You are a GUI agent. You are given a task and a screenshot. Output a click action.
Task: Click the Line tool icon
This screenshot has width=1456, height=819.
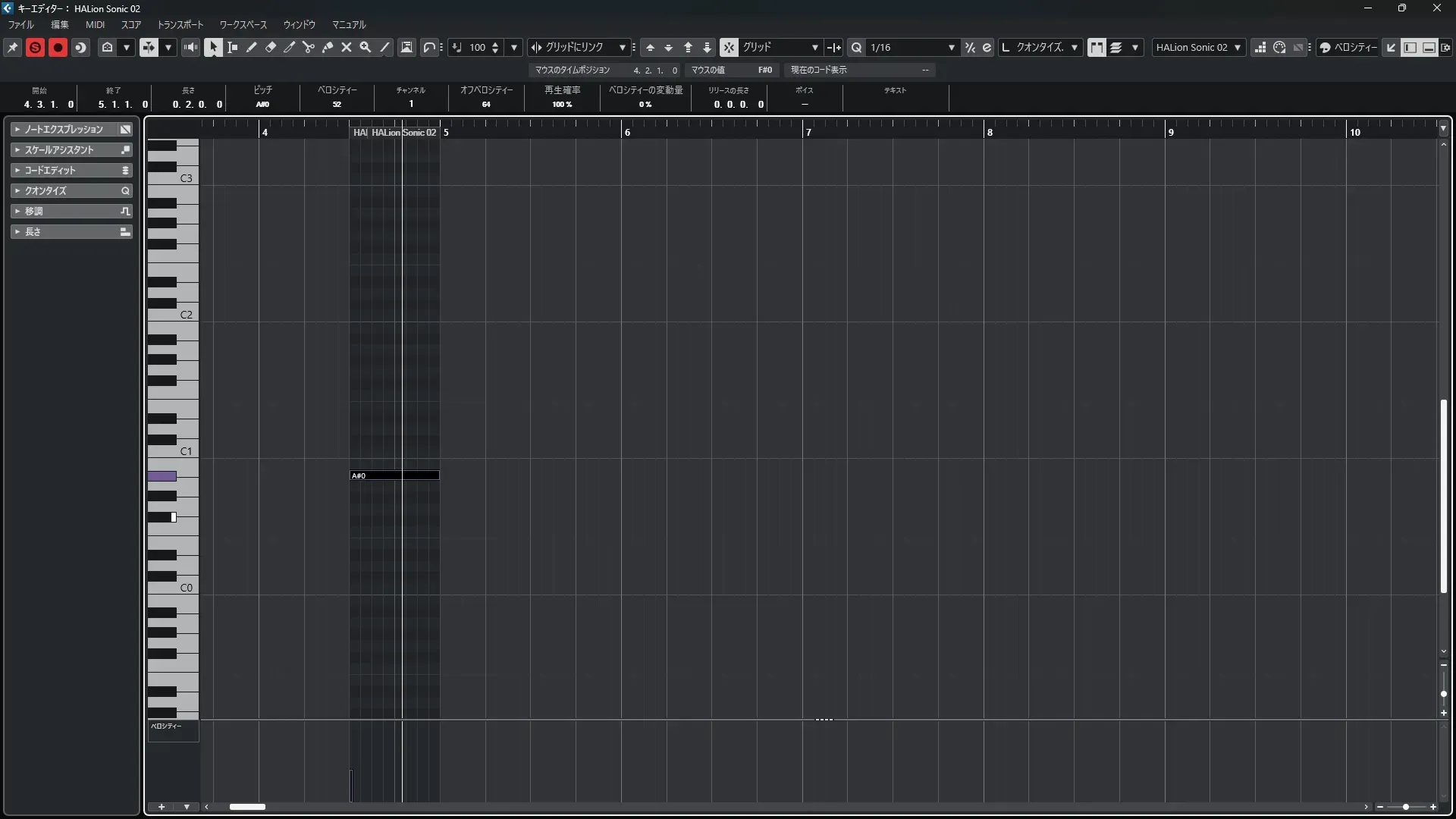[385, 47]
